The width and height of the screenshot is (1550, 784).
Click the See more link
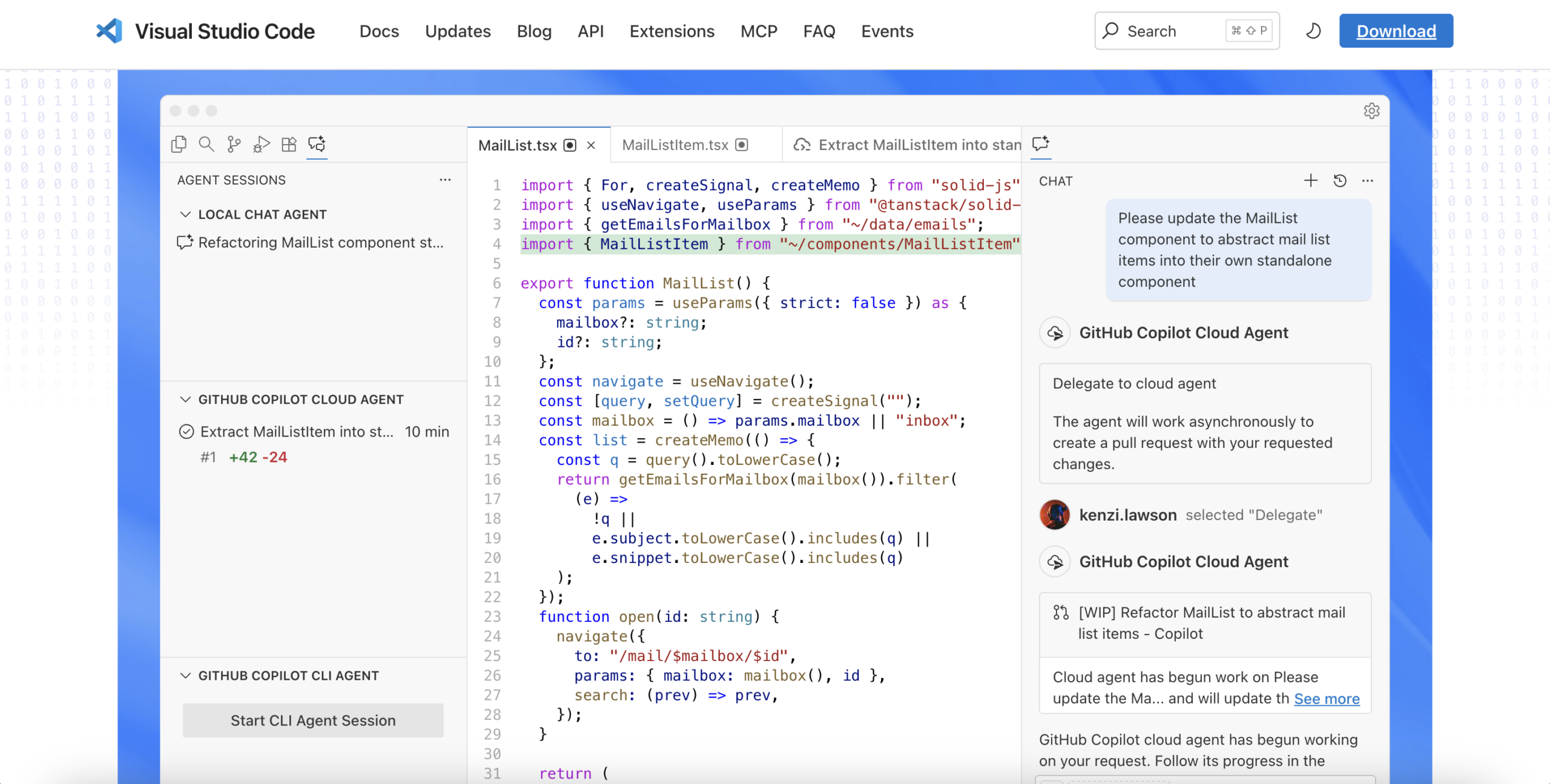(x=1327, y=699)
